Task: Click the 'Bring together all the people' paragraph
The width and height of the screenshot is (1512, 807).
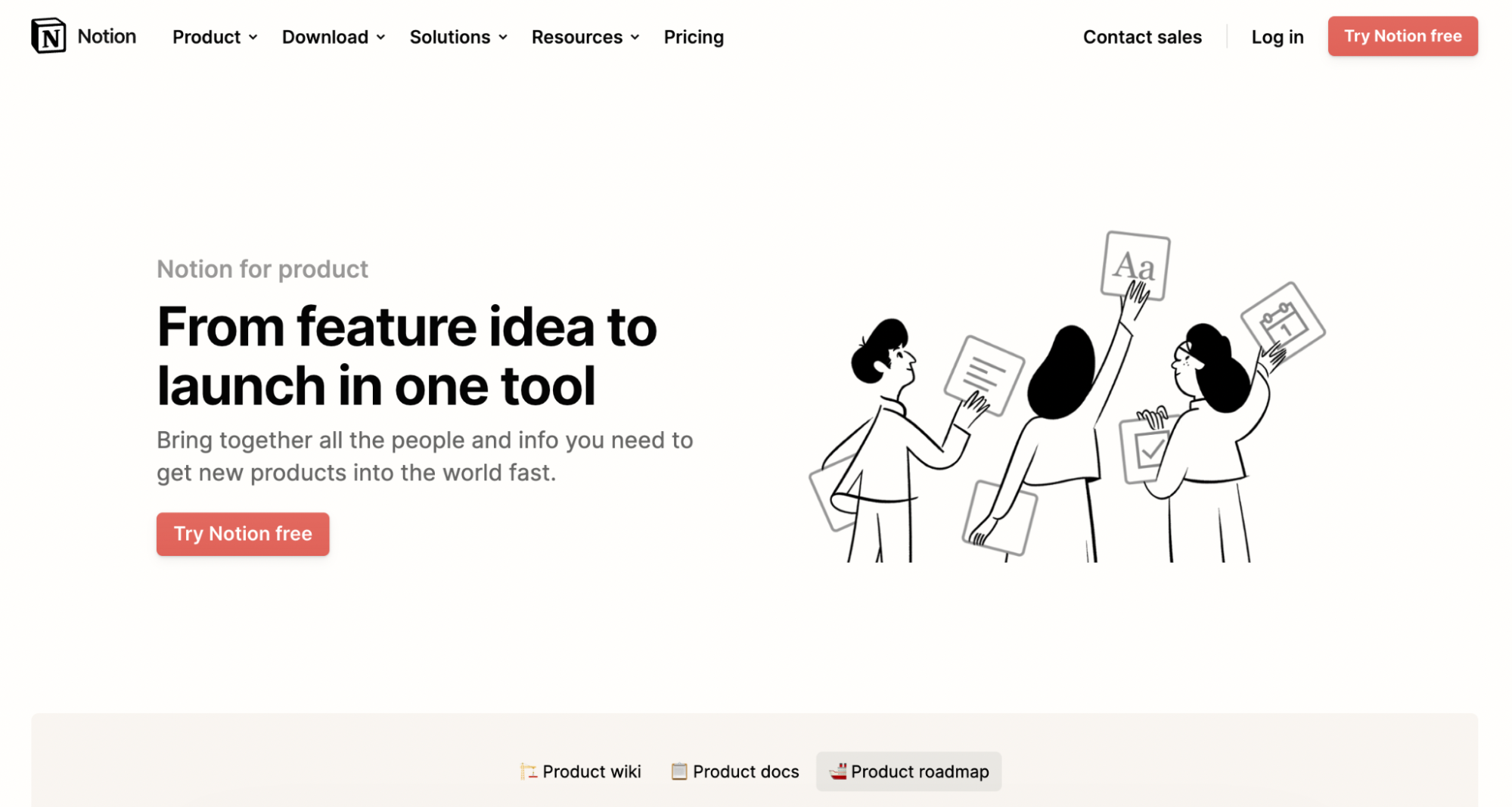Action: [424, 456]
